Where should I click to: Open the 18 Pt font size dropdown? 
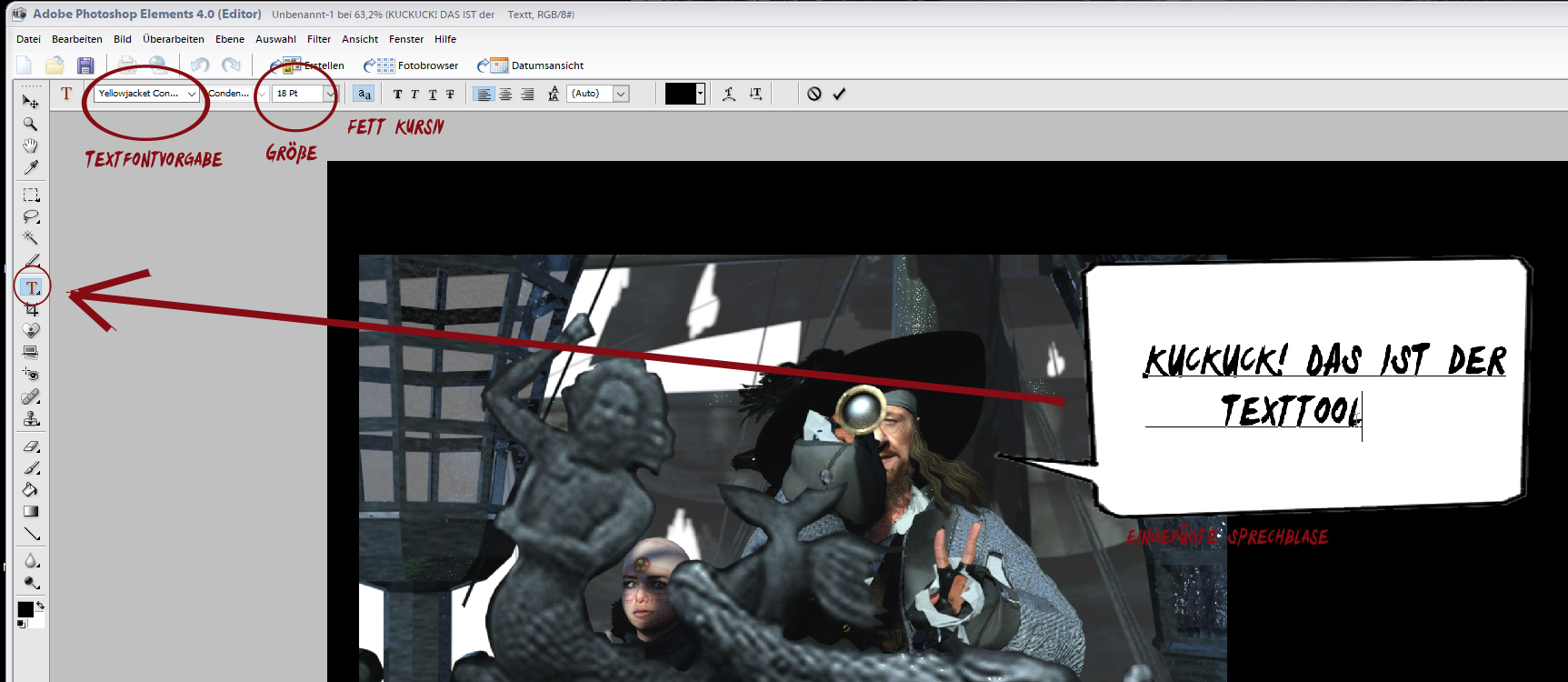(x=330, y=94)
